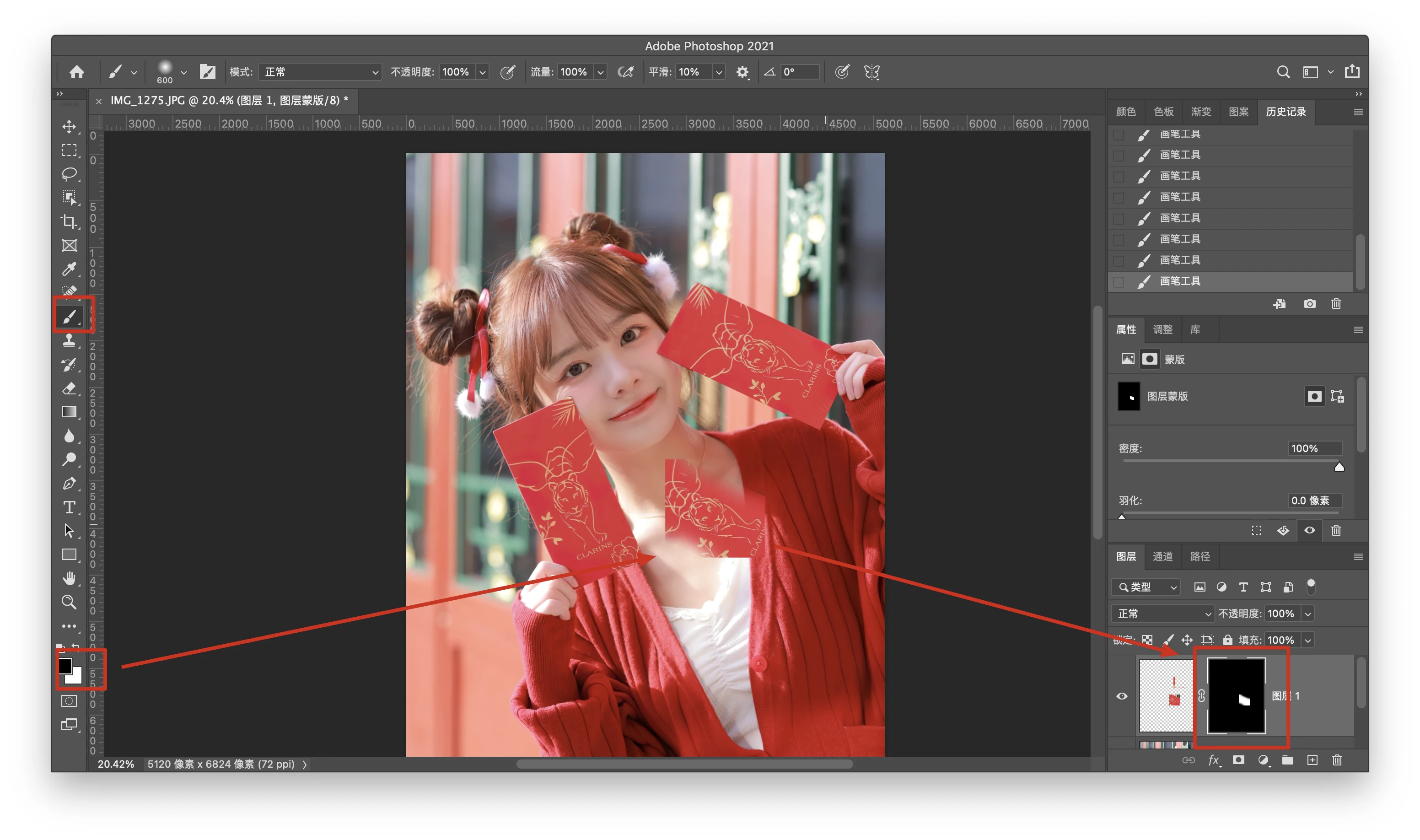Viewport: 1420px width, 840px height.
Task: Select the Eraser tool
Action: point(69,388)
